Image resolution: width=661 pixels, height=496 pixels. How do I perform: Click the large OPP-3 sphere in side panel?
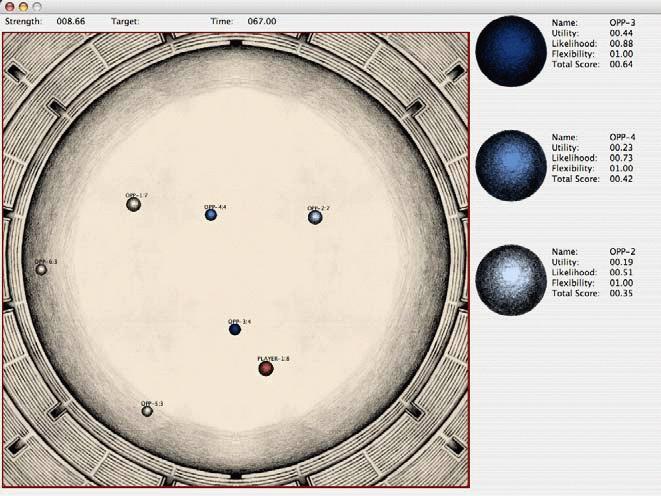coord(511,50)
